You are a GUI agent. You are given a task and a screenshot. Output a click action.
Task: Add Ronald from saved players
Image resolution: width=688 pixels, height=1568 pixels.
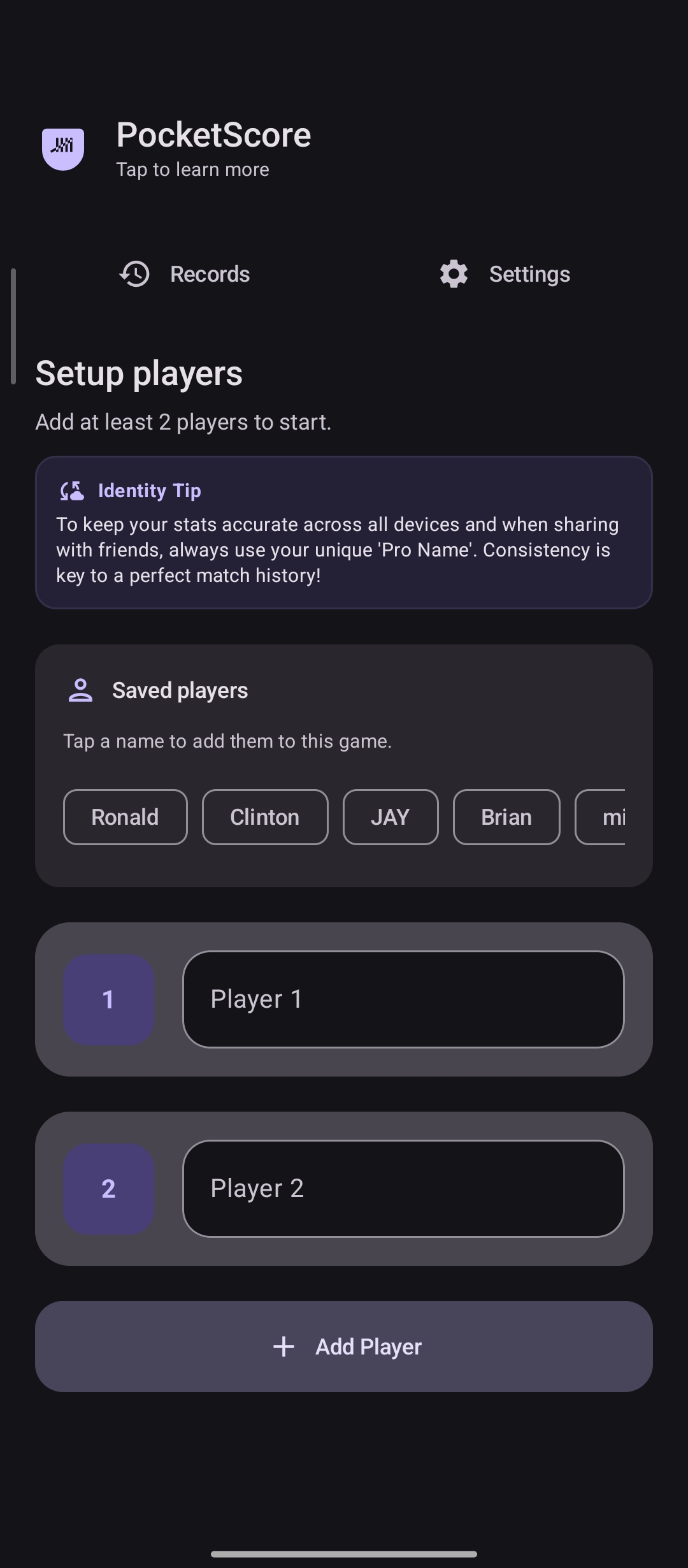point(125,817)
